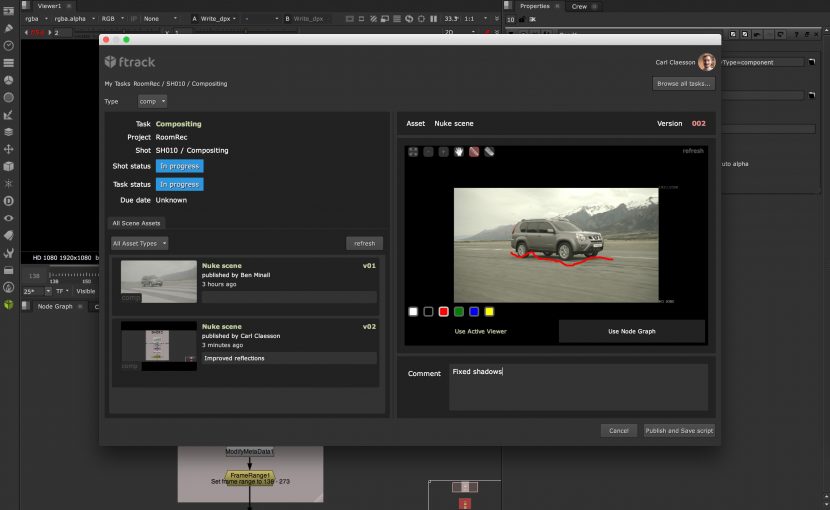Toggle the IP input process button in Viewer1
This screenshot has width=830, height=510.
pyautogui.click(x=134, y=19)
